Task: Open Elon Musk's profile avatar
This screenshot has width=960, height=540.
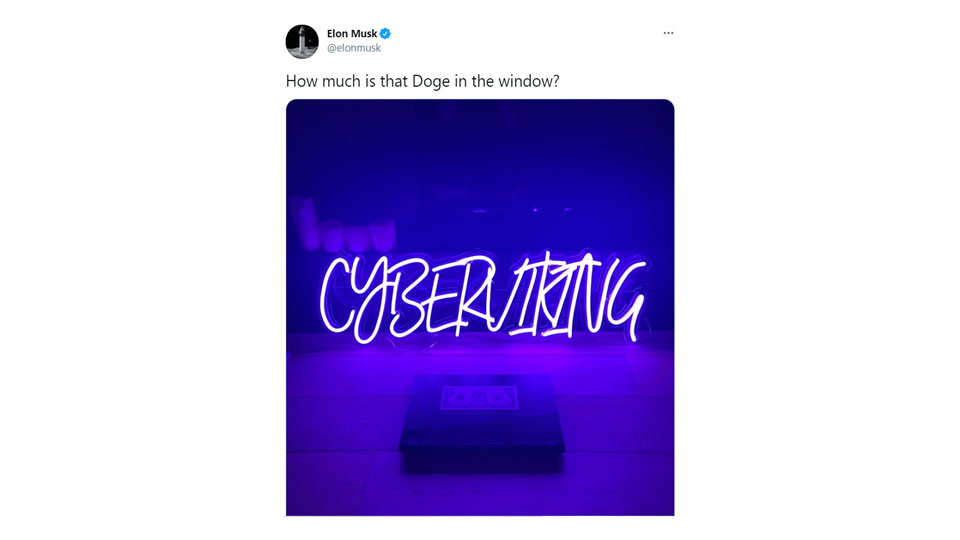Action: click(302, 42)
